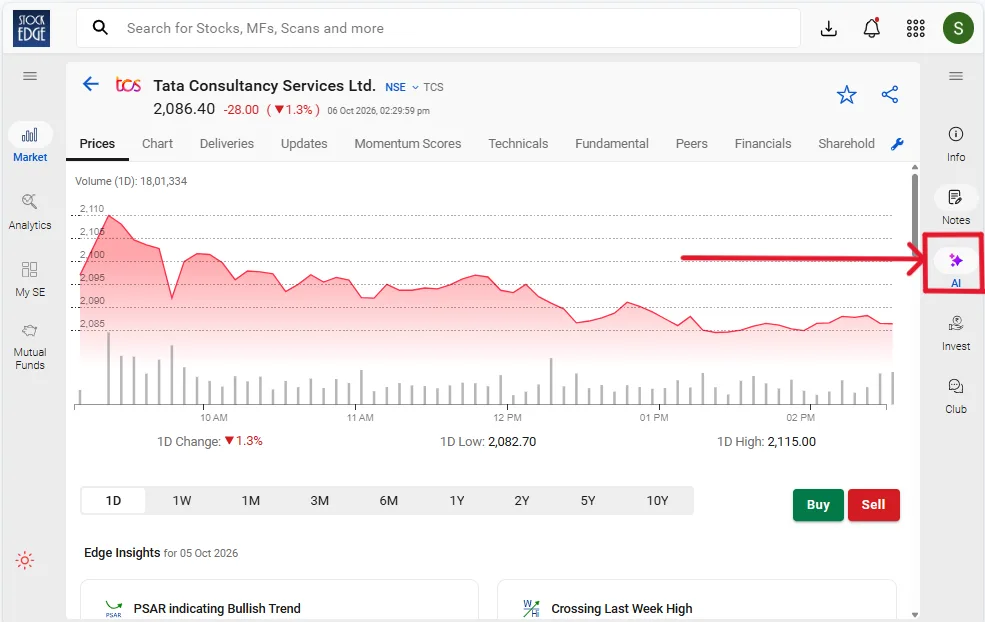Select the 2Y time range
Screen dimensions: 985x622
[522, 501]
